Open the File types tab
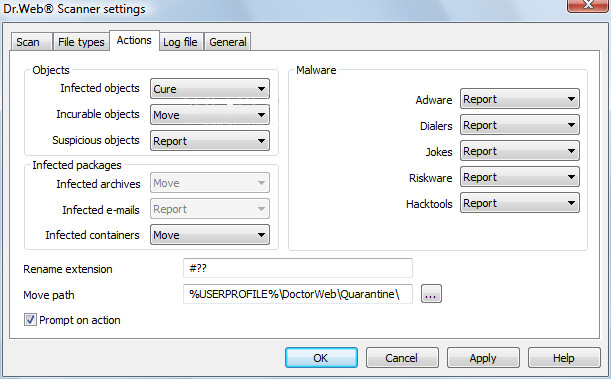 point(81,42)
